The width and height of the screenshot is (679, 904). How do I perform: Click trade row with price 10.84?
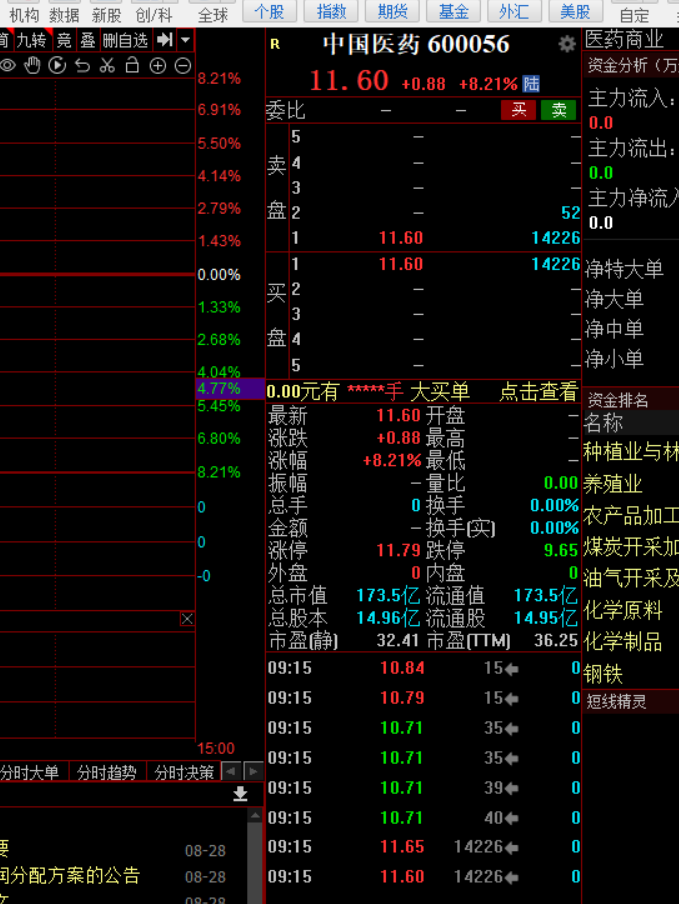423,668
